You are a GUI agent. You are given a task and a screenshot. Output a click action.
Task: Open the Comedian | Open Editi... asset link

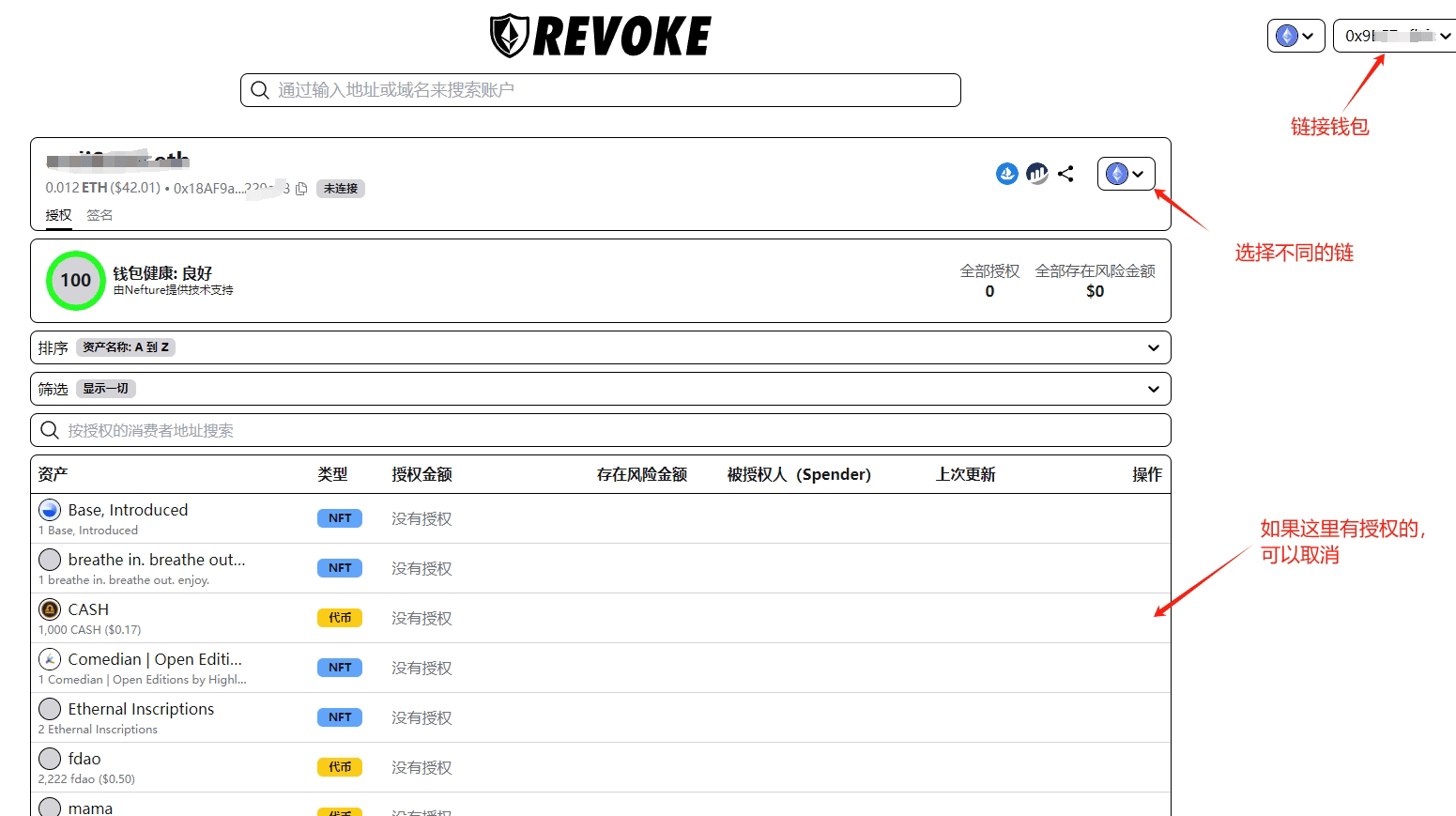click(155, 659)
